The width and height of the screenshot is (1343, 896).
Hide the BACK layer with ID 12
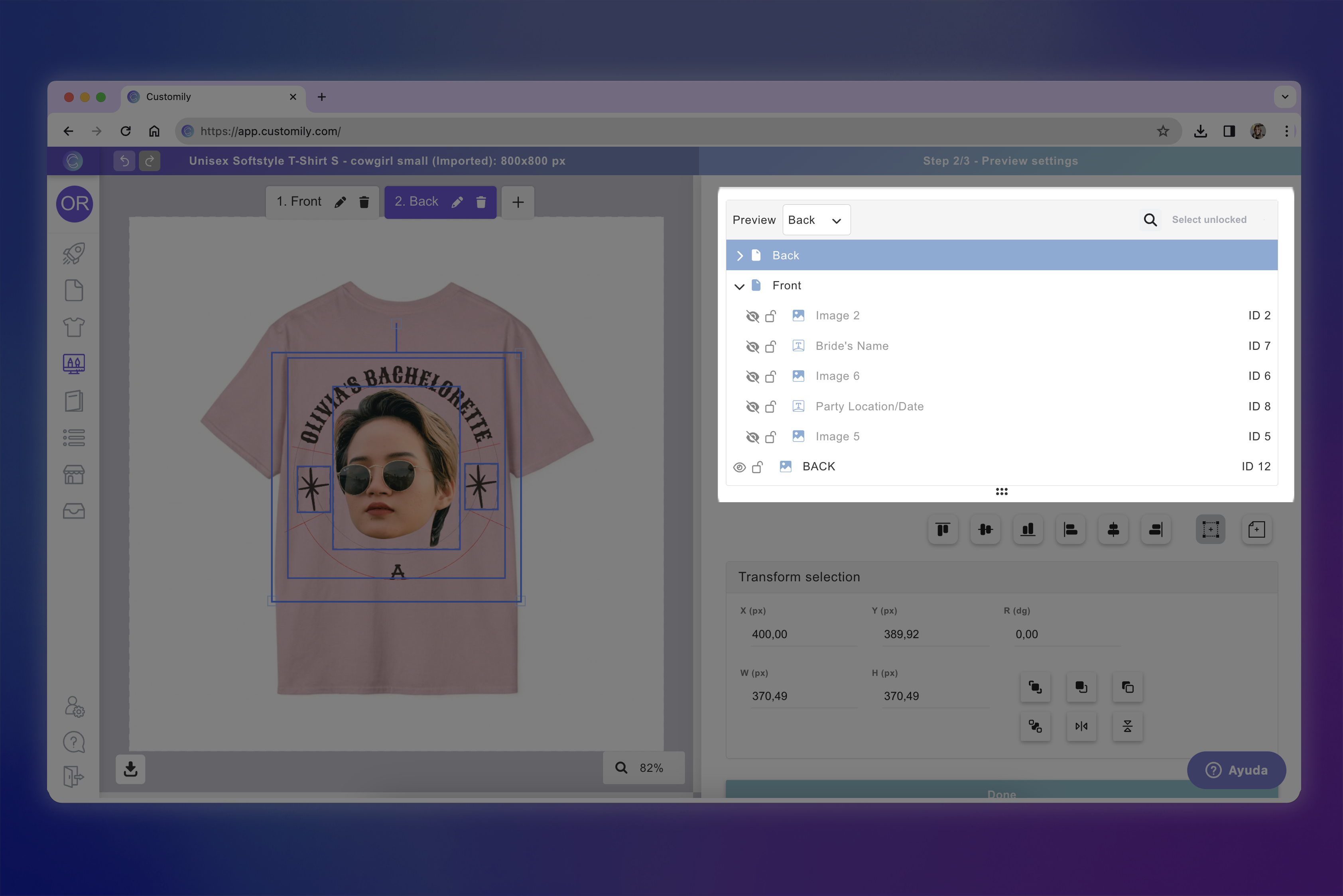click(740, 467)
